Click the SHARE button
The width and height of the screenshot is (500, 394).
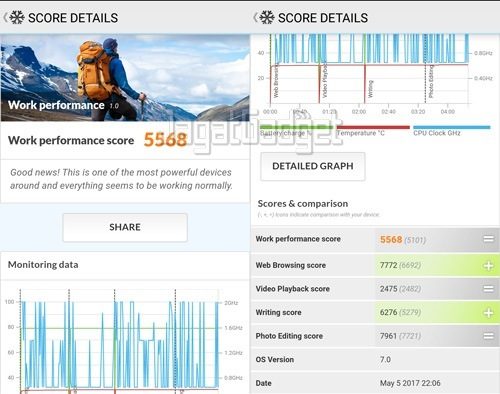pyautogui.click(x=125, y=227)
